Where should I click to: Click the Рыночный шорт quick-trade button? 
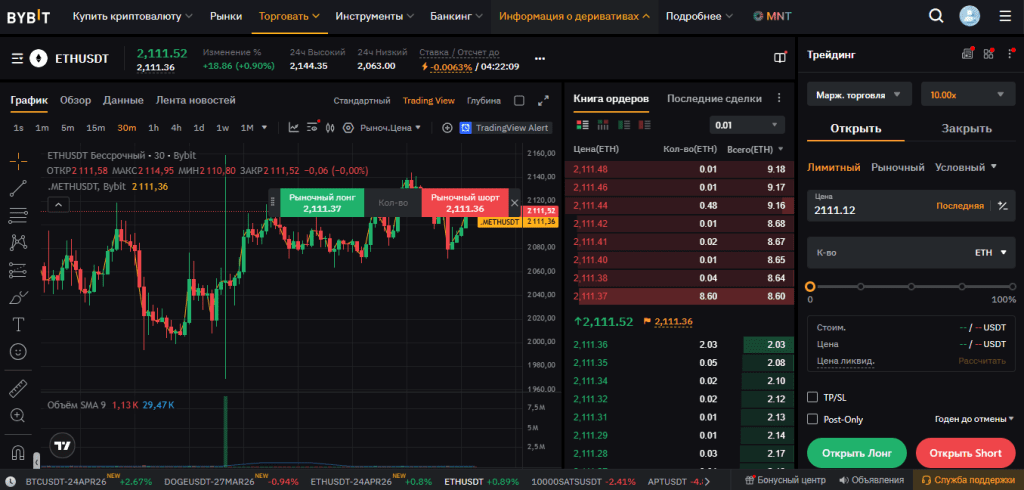pyautogui.click(x=466, y=203)
